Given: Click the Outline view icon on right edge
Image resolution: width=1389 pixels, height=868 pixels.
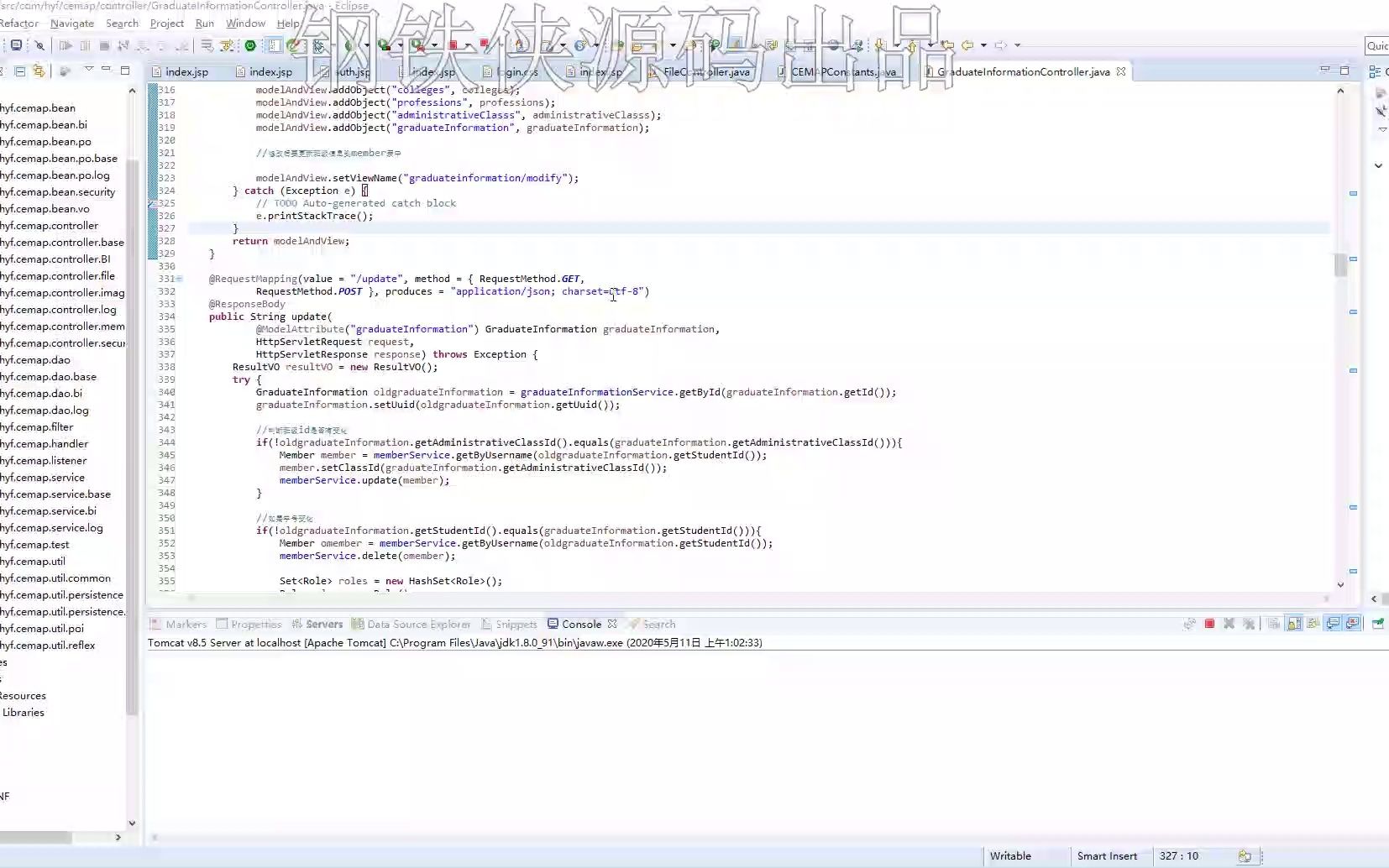Looking at the screenshot, I should (x=1376, y=71).
